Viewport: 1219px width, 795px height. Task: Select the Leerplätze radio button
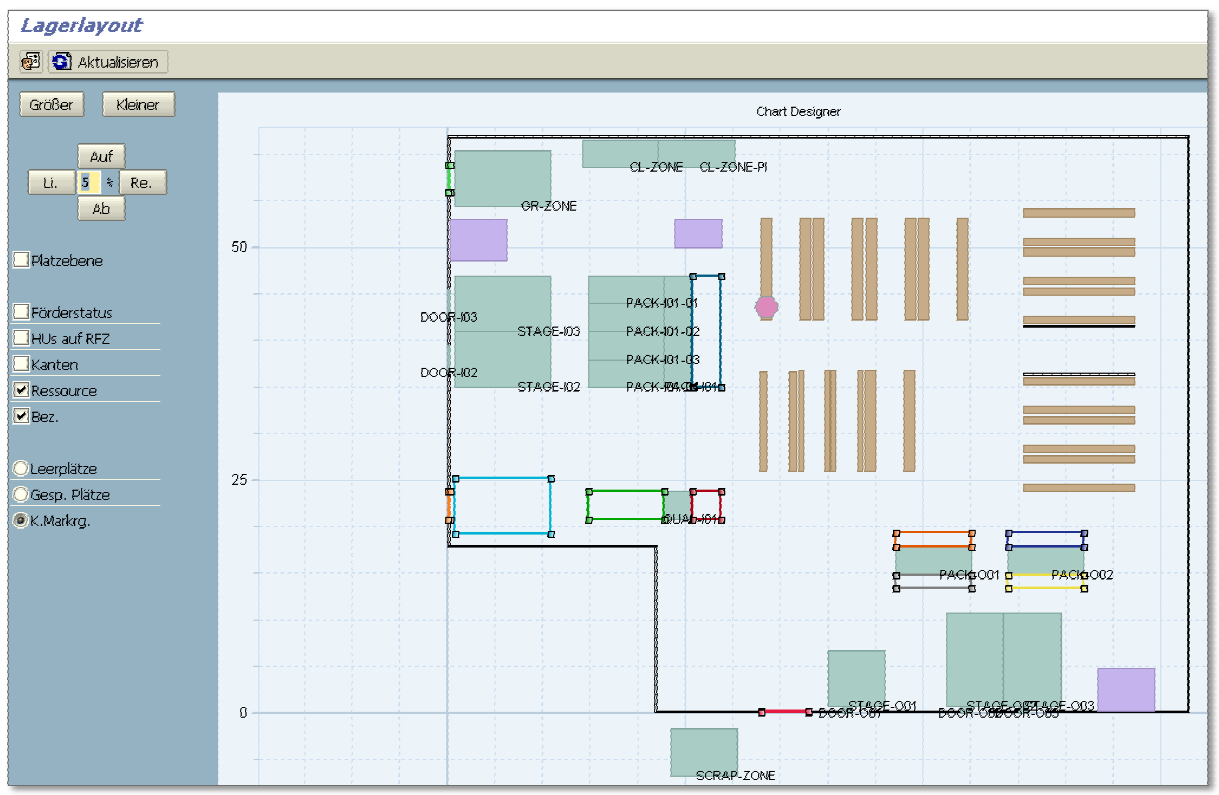pos(20,469)
